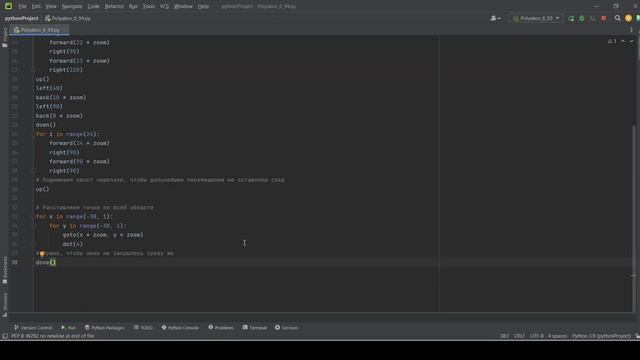Open the Services tool window
The height and width of the screenshot is (360, 640).
click(x=286, y=328)
